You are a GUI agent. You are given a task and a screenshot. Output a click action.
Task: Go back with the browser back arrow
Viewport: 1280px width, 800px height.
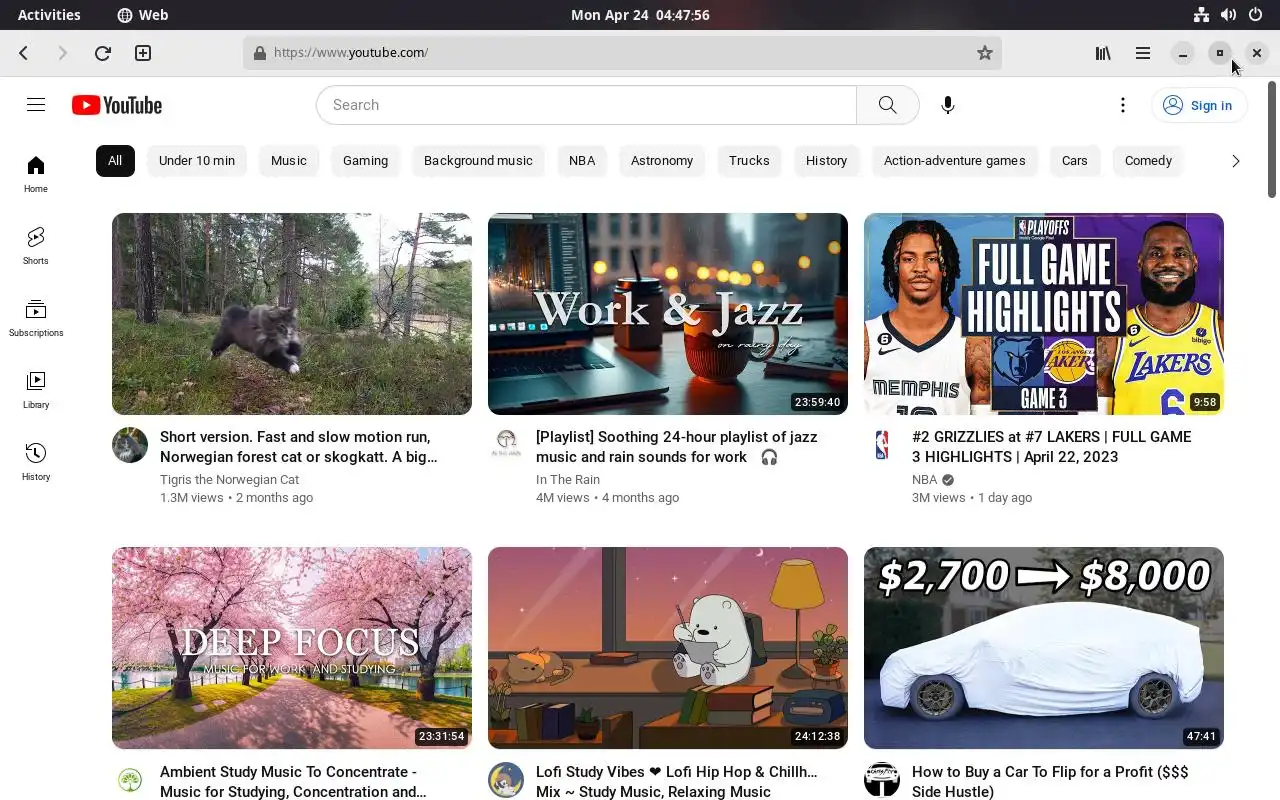click(24, 53)
